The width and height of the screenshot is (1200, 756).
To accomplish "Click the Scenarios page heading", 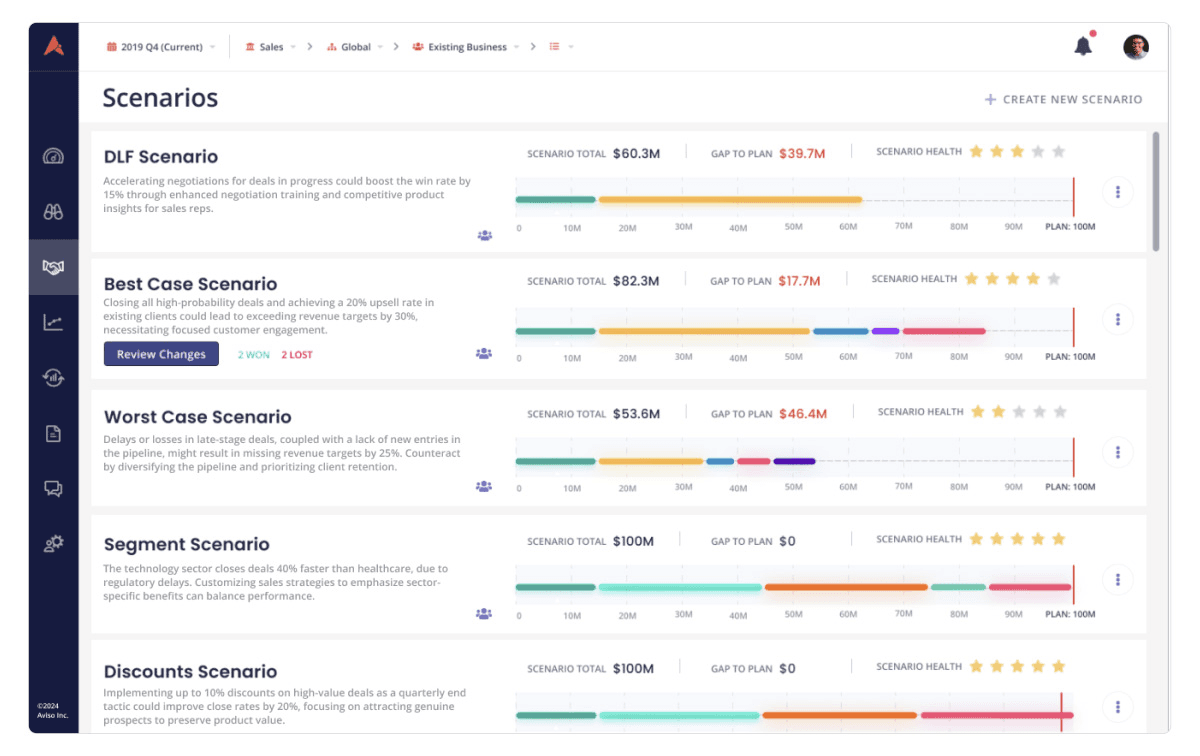I will (160, 98).
